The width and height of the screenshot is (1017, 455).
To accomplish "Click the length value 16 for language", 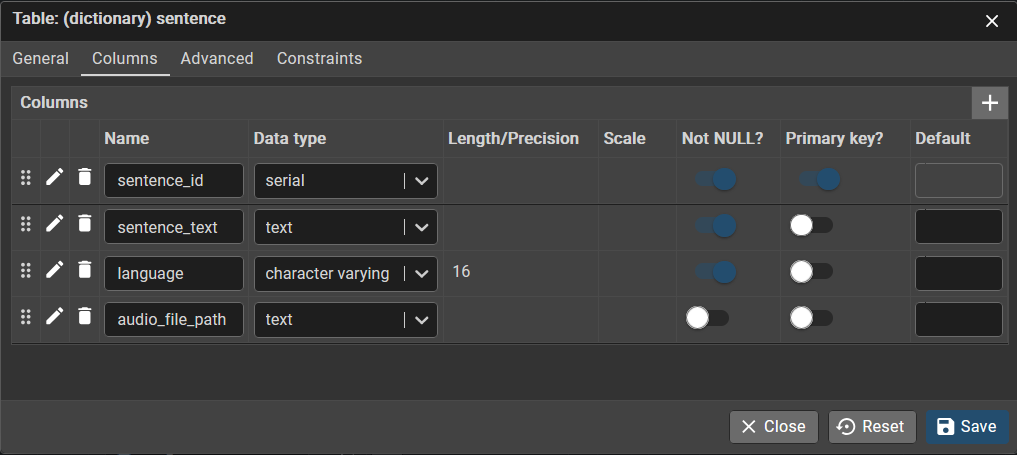I will pos(461,272).
